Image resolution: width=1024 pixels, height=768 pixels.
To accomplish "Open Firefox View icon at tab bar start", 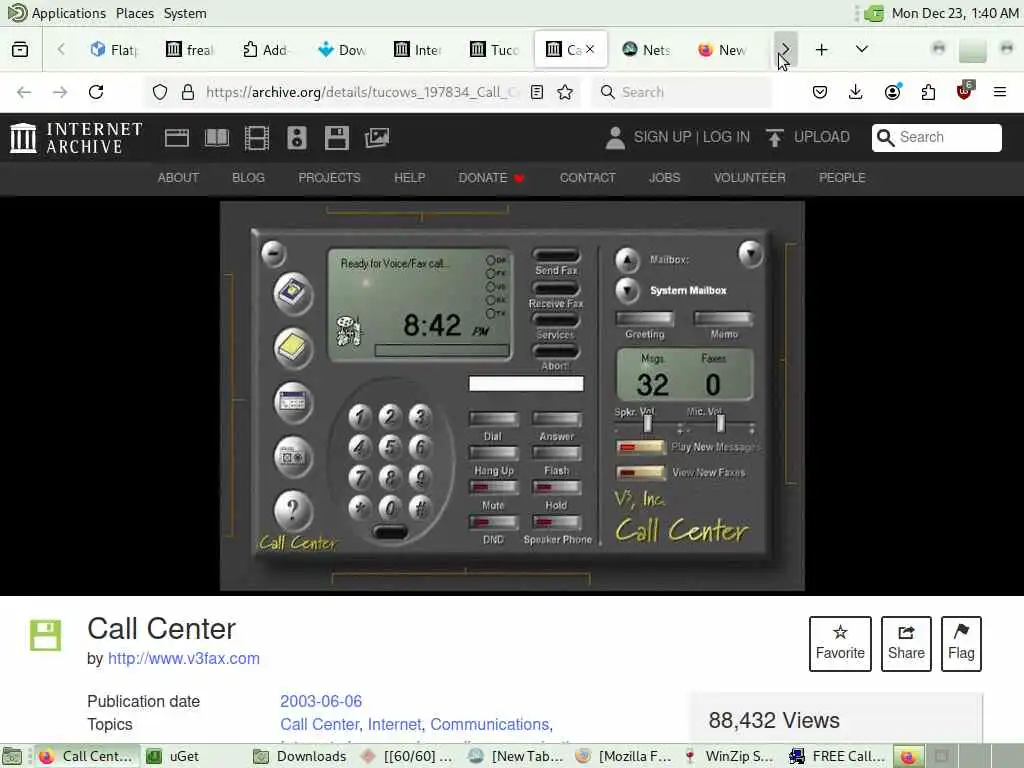I will tap(20, 50).
